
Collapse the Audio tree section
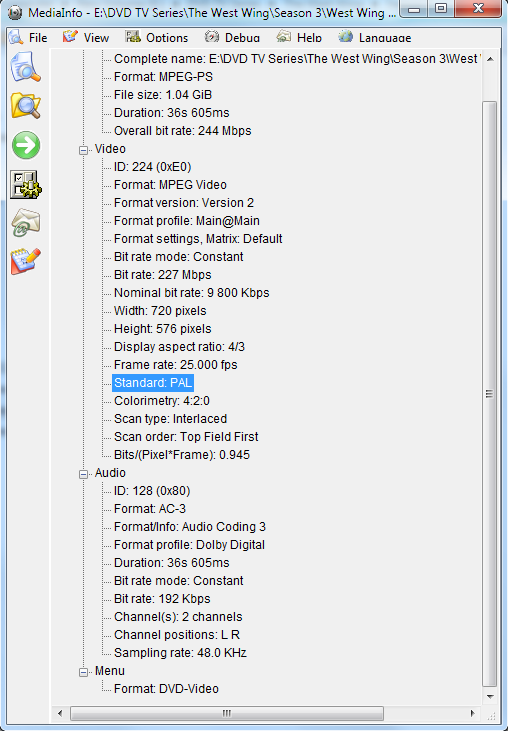pyautogui.click(x=83, y=474)
